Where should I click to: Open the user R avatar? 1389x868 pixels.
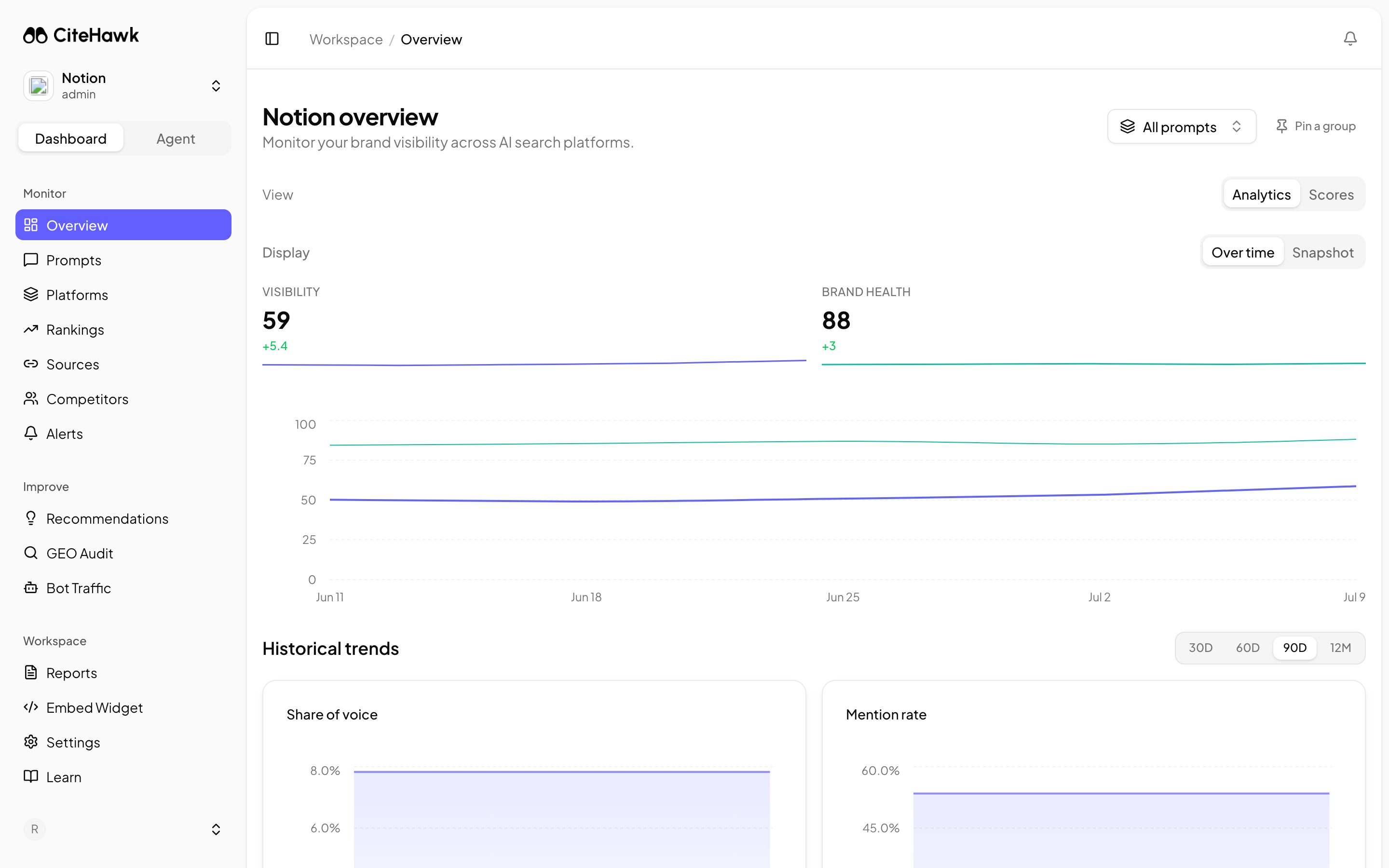click(x=34, y=829)
